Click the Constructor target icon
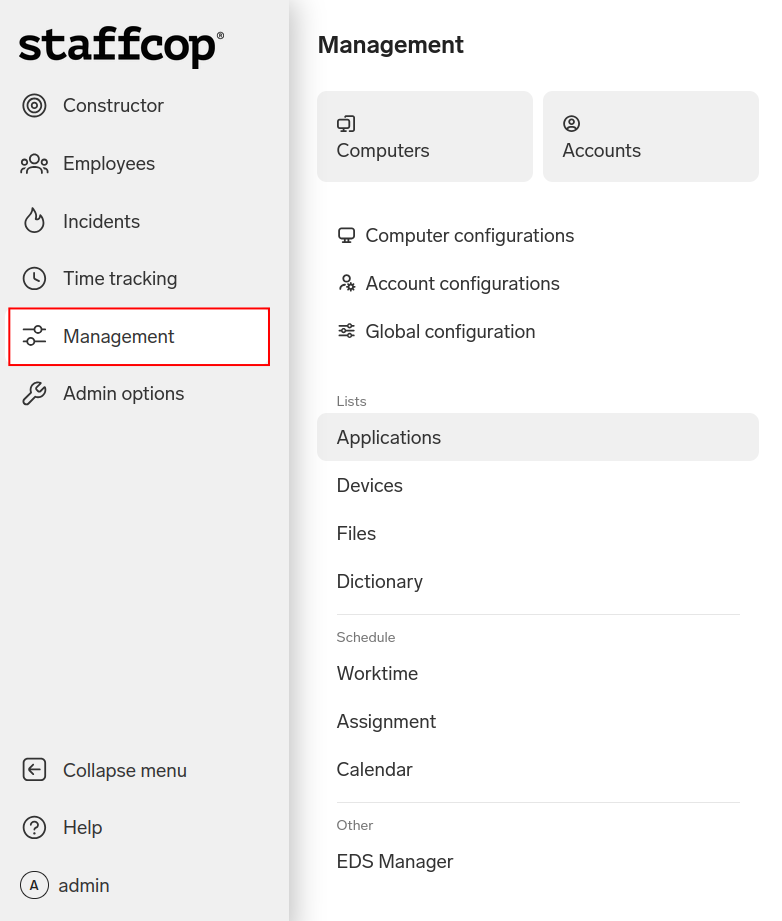 coord(34,106)
